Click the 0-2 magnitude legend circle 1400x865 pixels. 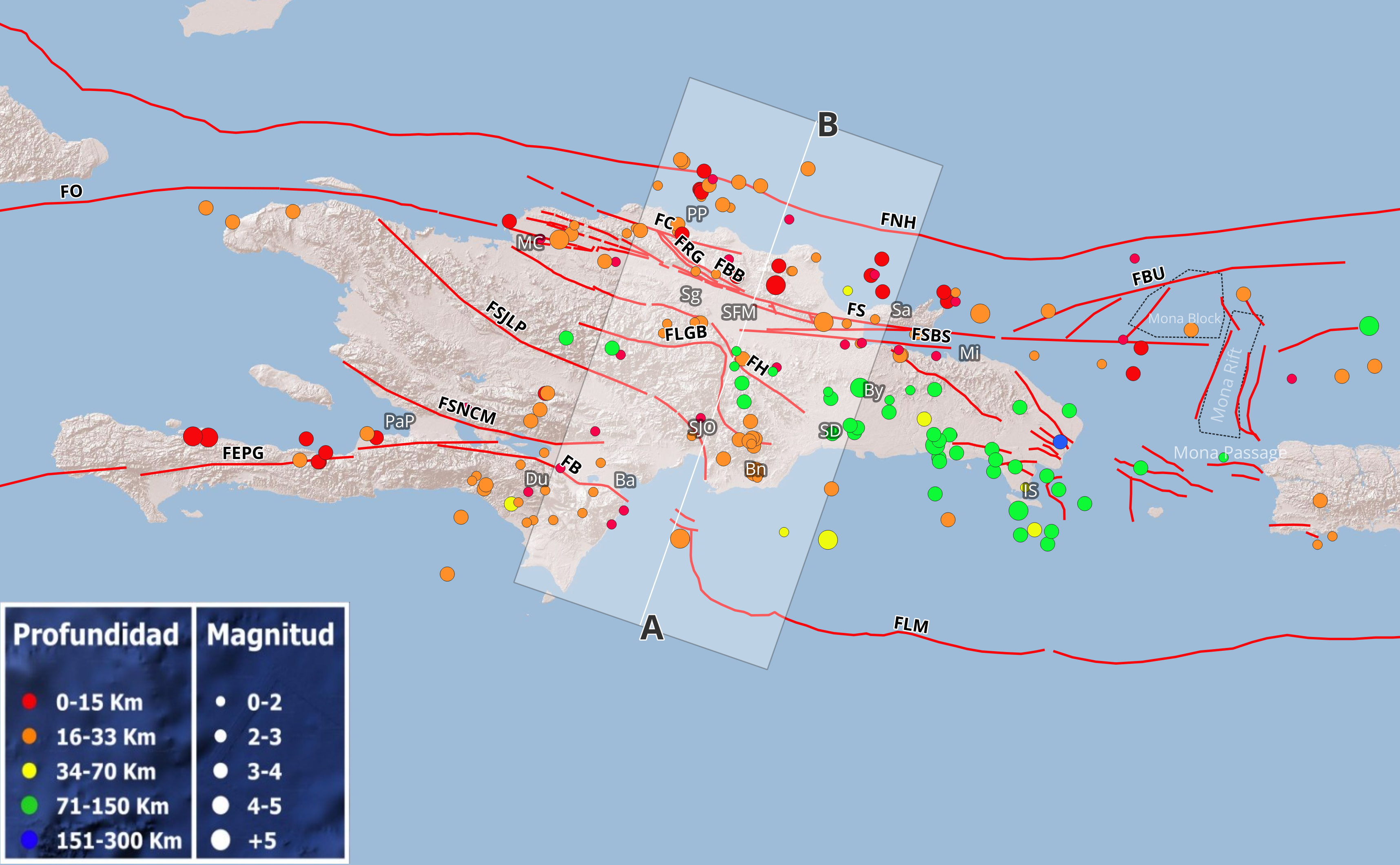point(221,702)
